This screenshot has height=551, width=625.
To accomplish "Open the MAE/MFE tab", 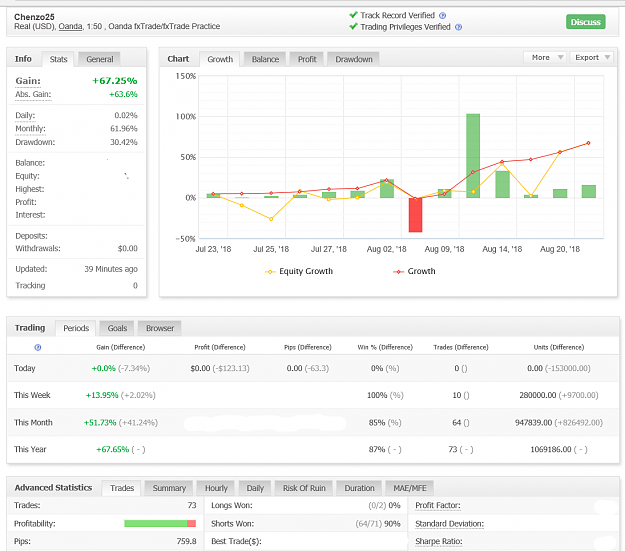I will pyautogui.click(x=410, y=488).
